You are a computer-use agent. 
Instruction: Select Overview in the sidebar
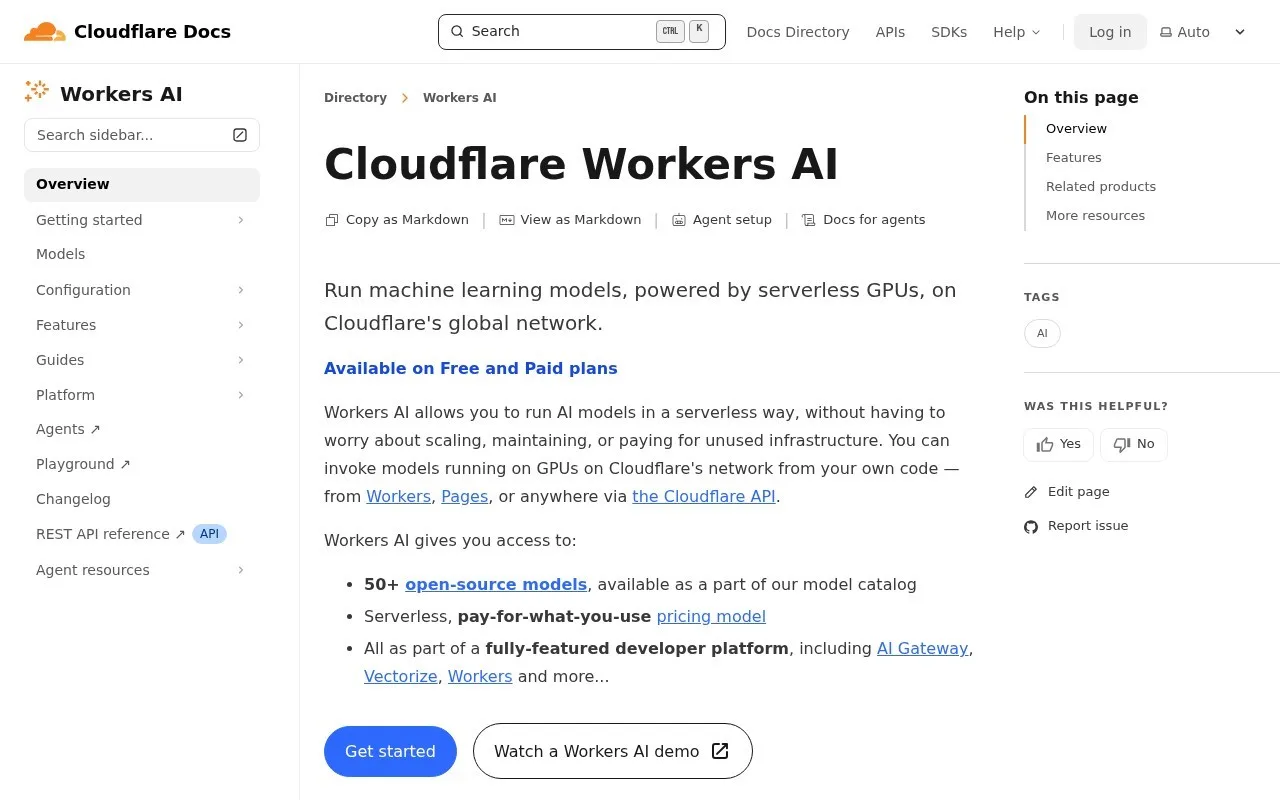click(142, 184)
